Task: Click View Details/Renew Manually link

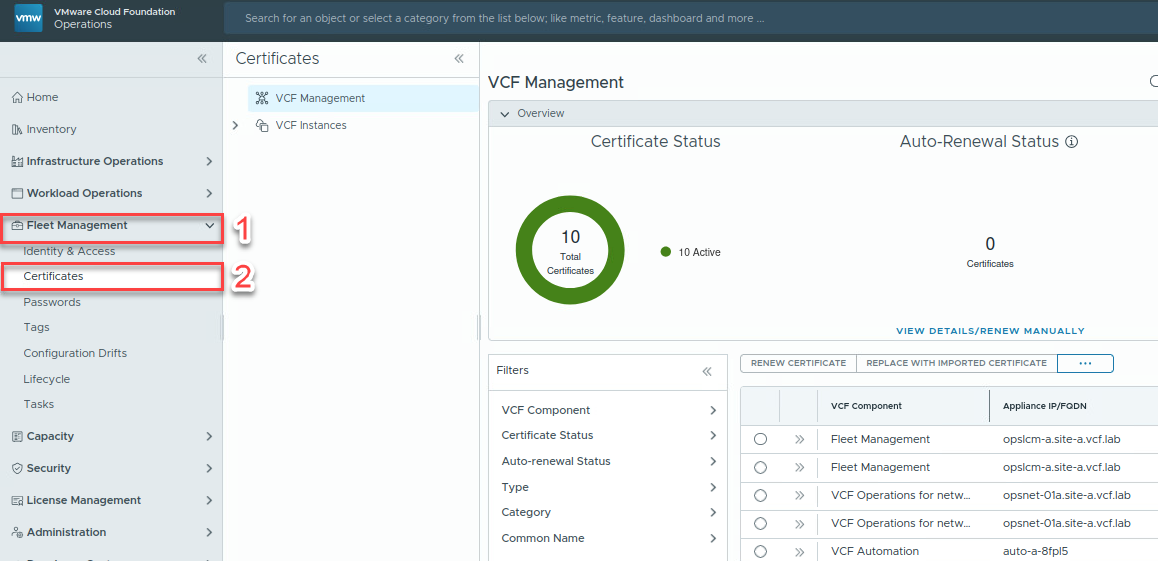Action: (x=990, y=331)
